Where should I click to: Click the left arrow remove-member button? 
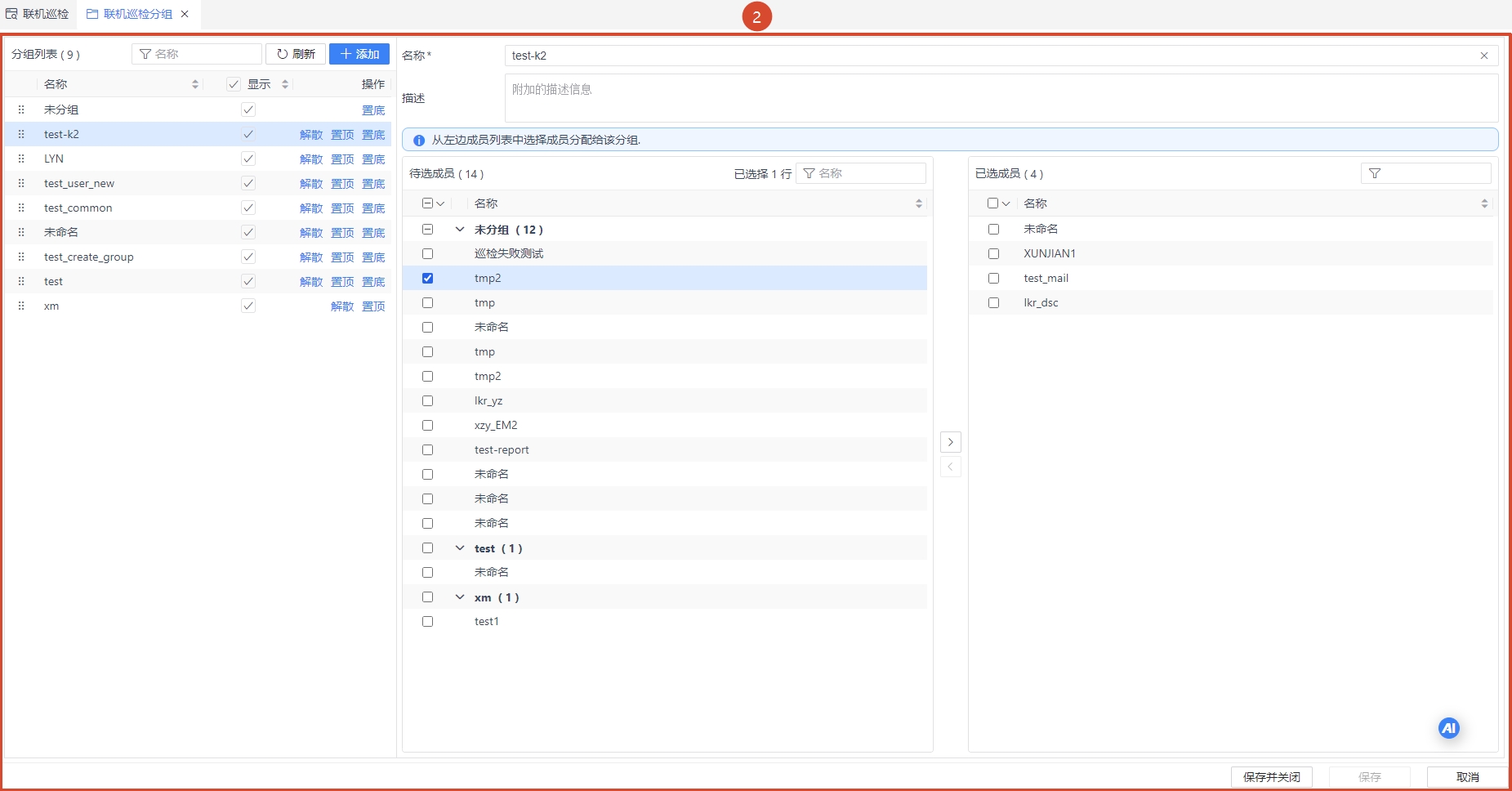(x=950, y=467)
